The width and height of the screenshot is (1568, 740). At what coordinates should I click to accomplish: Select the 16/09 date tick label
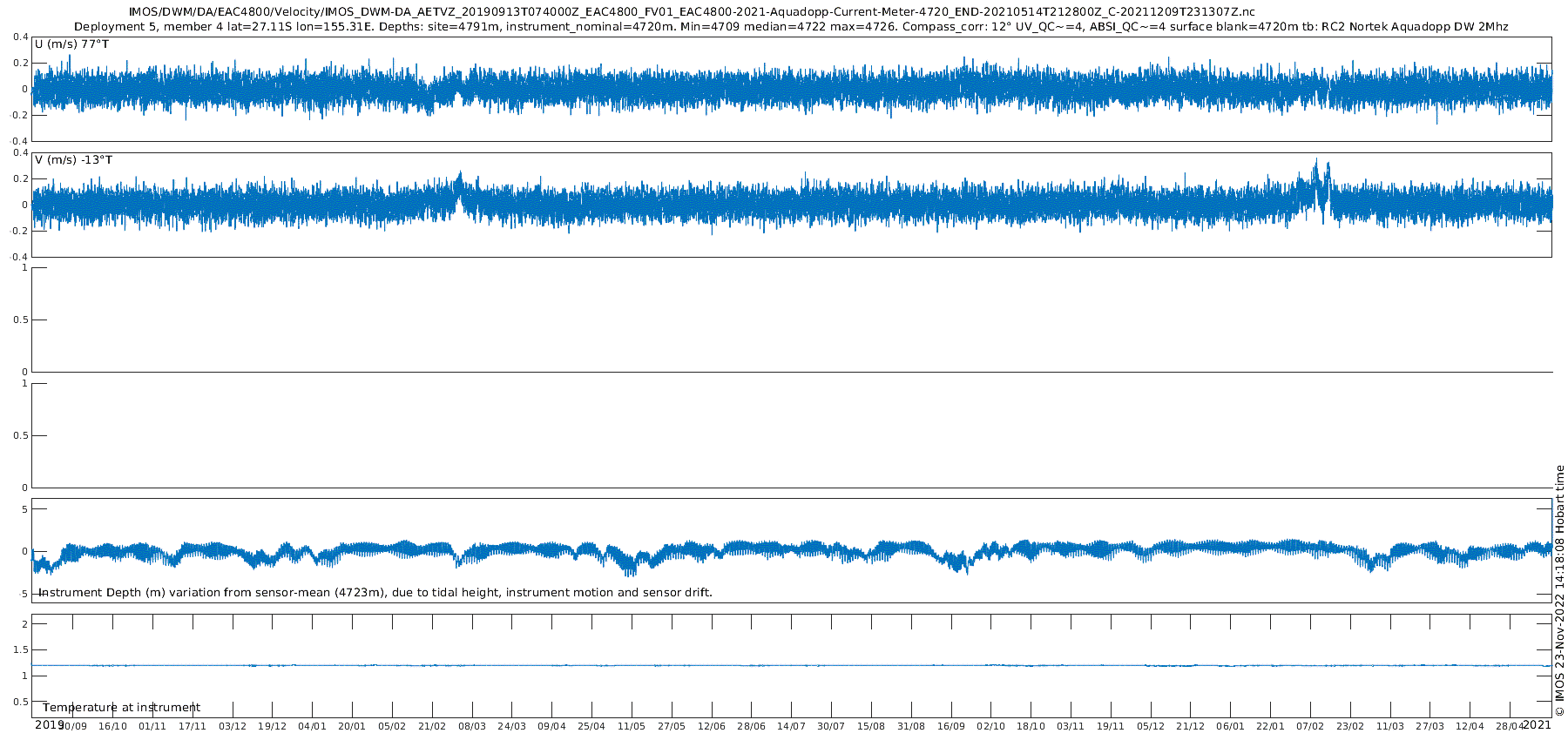pos(951,726)
